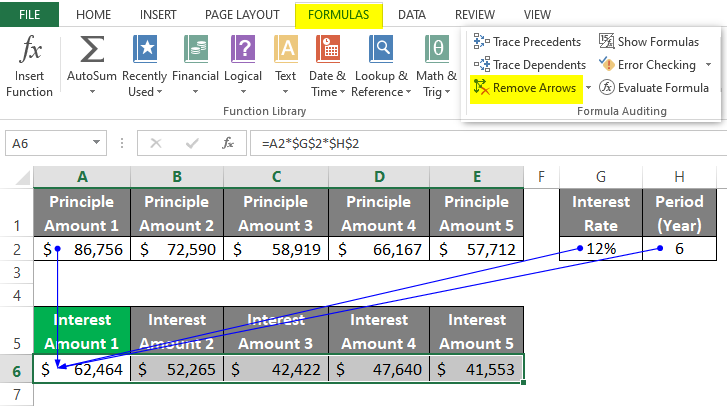Click Trace Precedents button
This screenshot has height=406, width=727.
(527, 41)
